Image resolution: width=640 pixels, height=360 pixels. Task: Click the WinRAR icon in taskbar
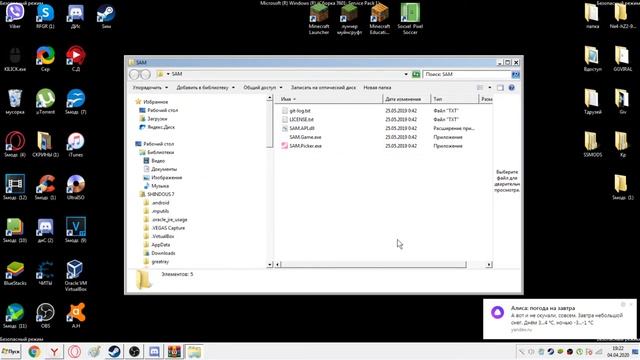174,351
